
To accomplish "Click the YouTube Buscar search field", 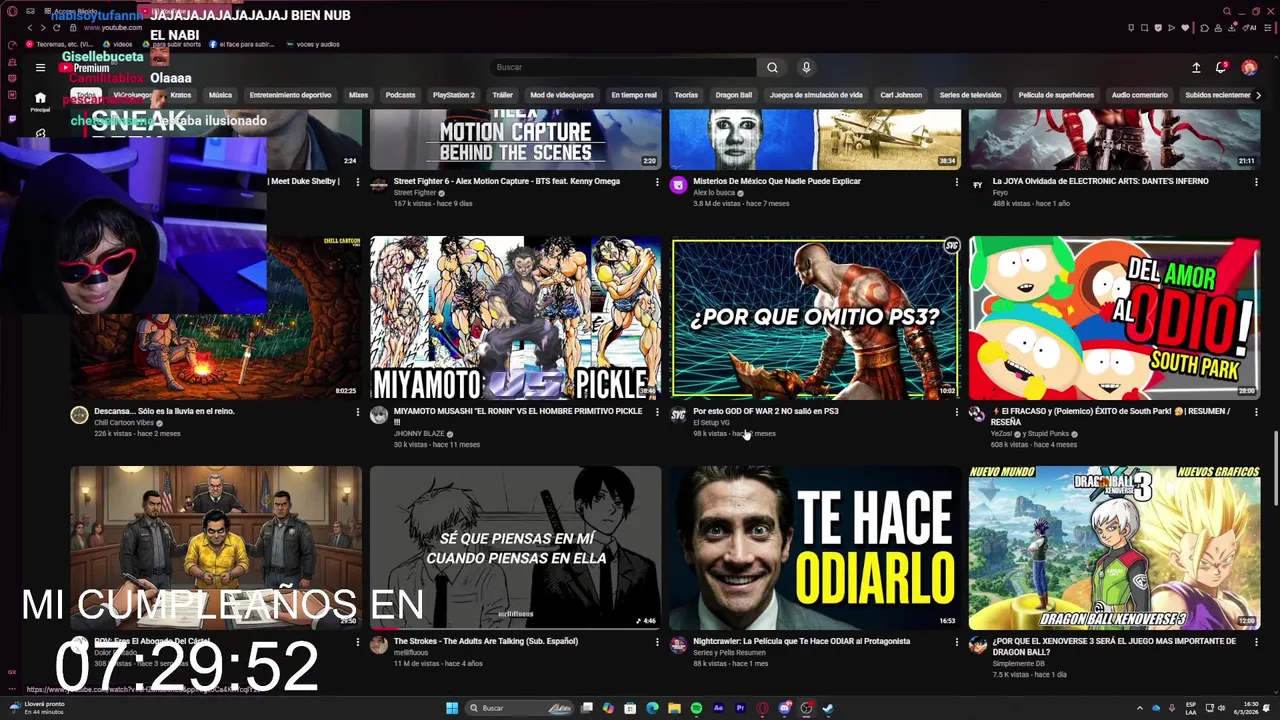I will tap(623, 67).
